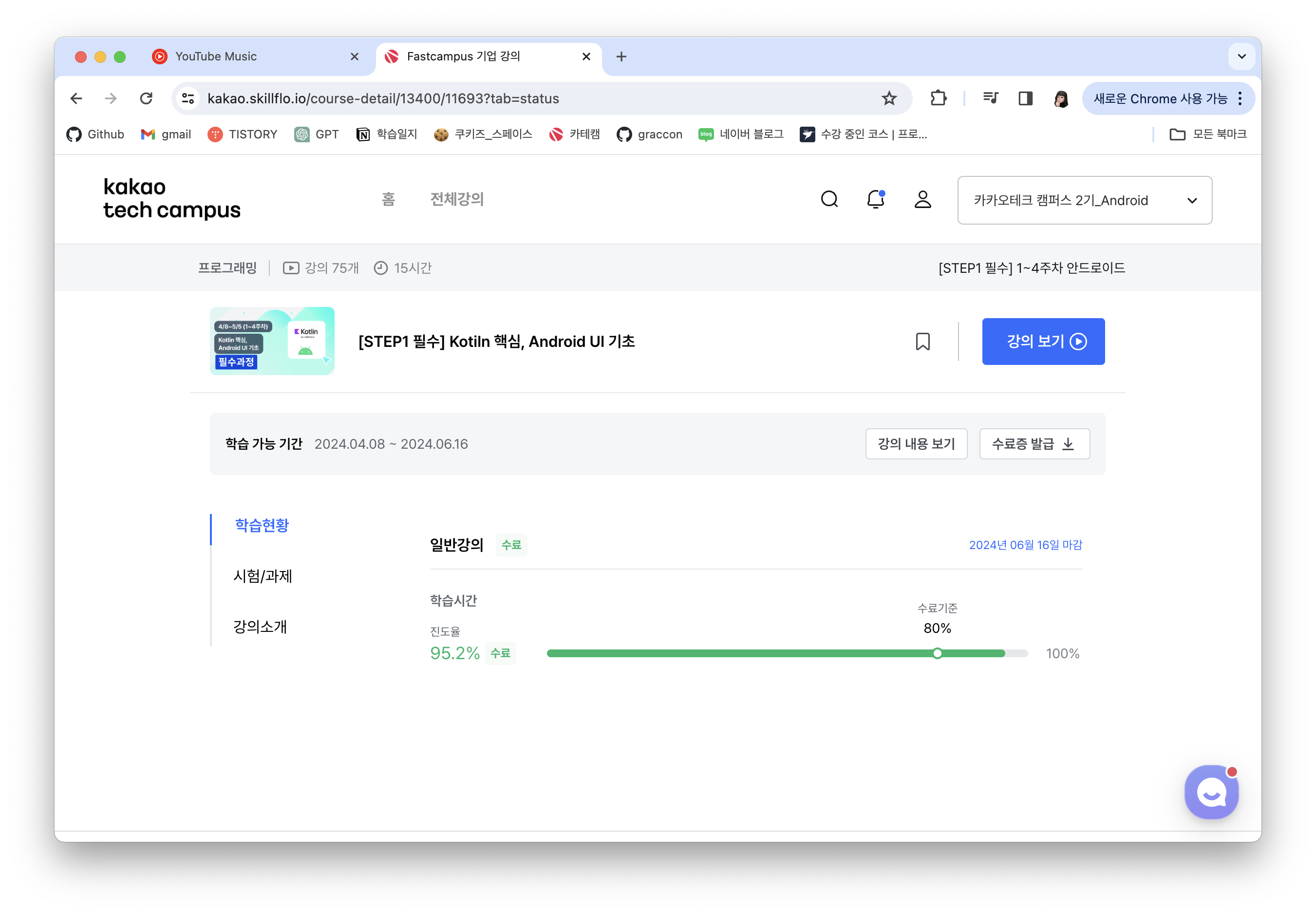Image resolution: width=1316 pixels, height=914 pixels.
Task: Click the 수료증 발급 button
Action: [1034, 444]
